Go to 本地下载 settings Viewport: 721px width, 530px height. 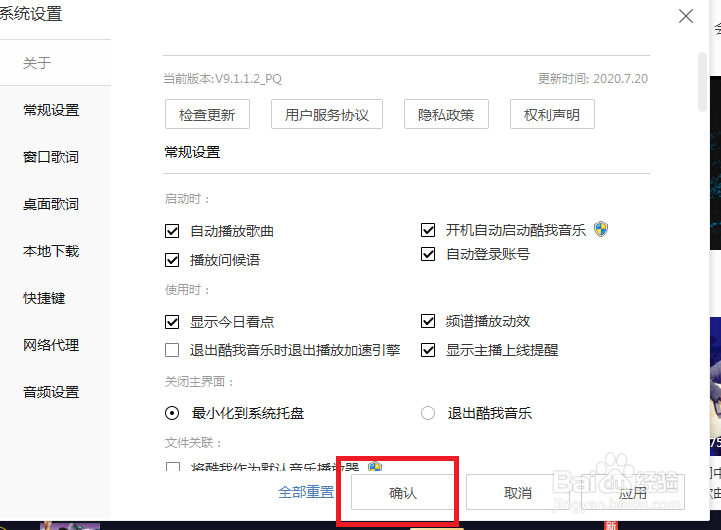click(x=51, y=251)
